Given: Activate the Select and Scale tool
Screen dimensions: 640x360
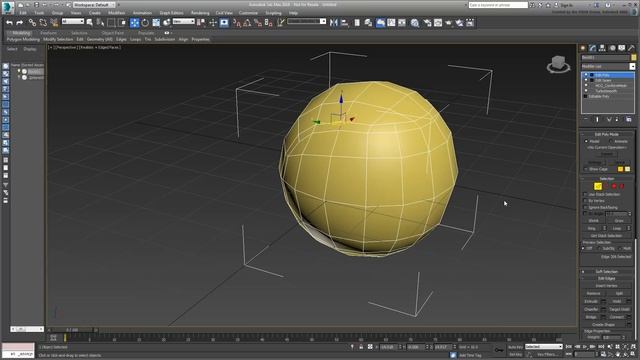Looking at the screenshot, I should [x=156, y=22].
